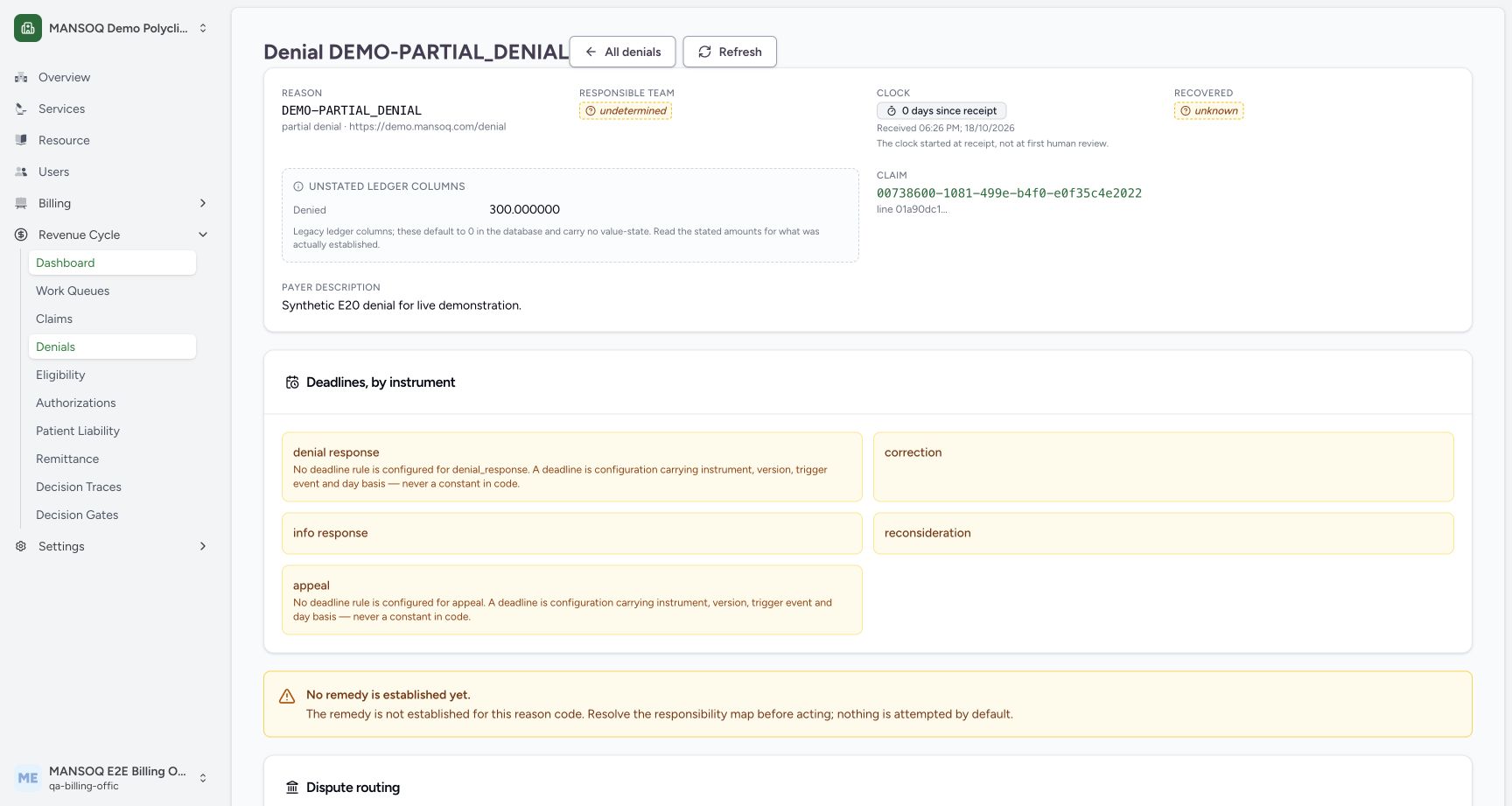Open Authorizations page
Image resolution: width=1512 pixels, height=806 pixels.
pyautogui.click(x=112, y=403)
